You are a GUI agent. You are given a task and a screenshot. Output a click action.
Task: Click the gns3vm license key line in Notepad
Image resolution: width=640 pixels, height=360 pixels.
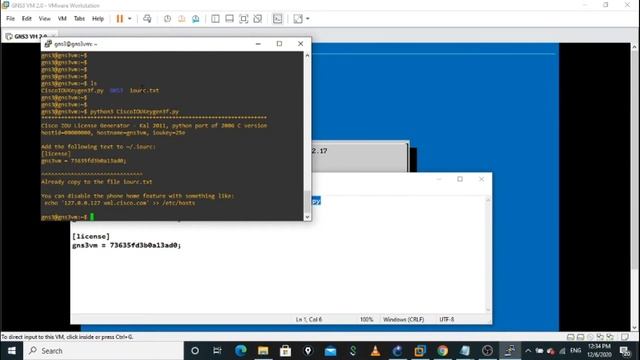click(x=127, y=245)
